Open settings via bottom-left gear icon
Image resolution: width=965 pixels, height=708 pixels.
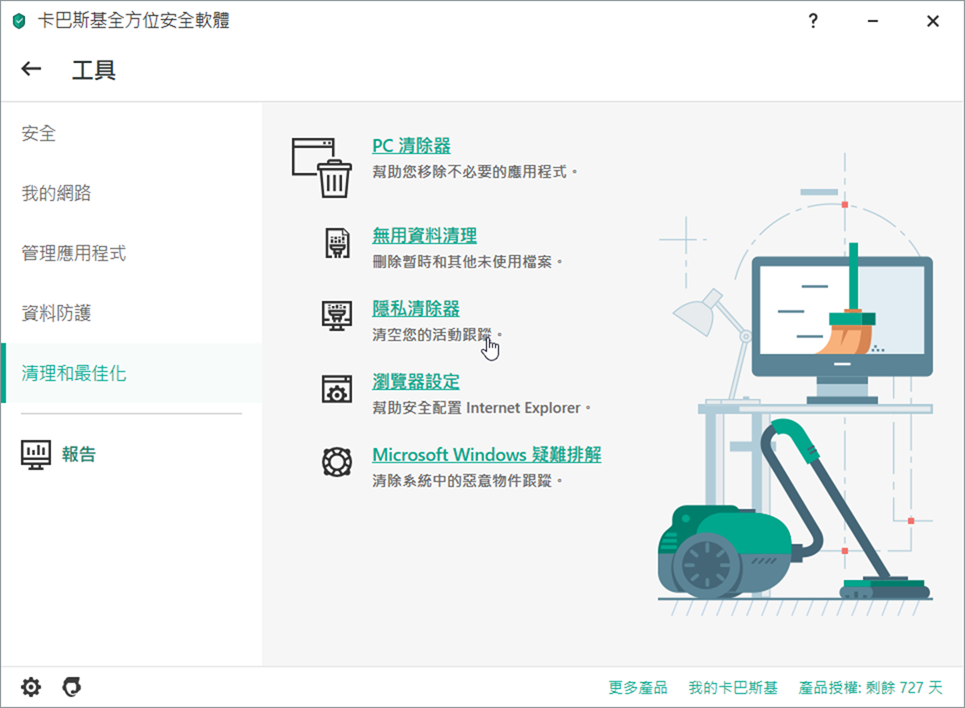point(32,687)
